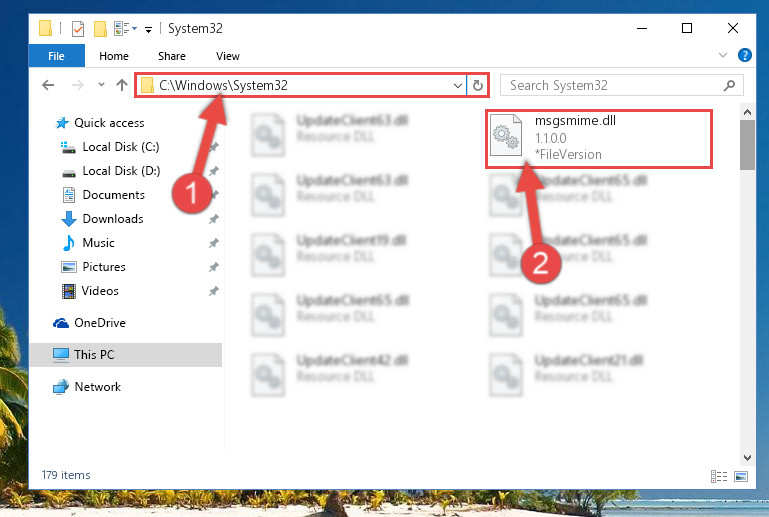Screen dimensions: 769x517
Task: Refresh the System32 folder view
Action: coord(478,86)
